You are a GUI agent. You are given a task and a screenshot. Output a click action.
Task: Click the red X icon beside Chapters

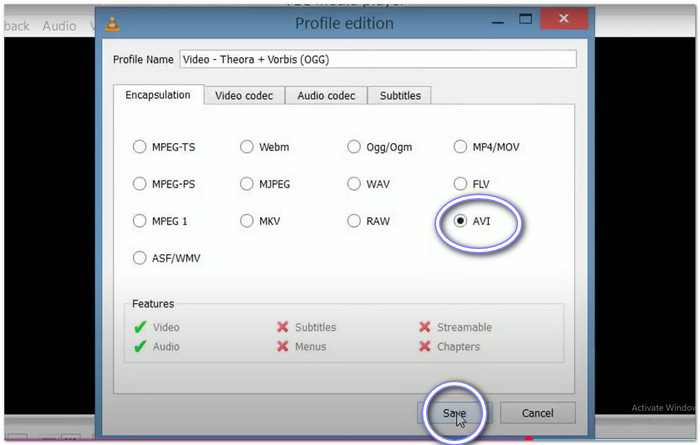425,346
